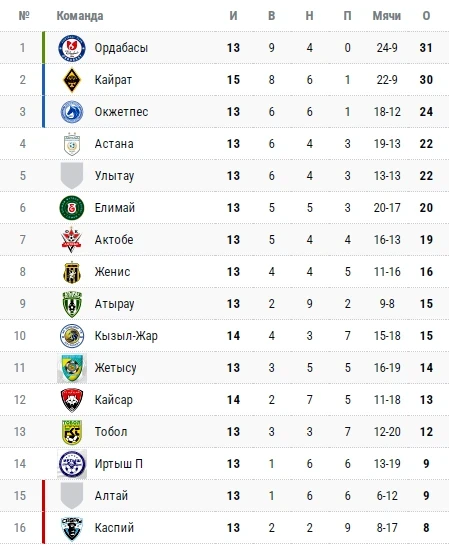Click the Ордабасы club logo
Screen dimensions: 449x551
72,48
